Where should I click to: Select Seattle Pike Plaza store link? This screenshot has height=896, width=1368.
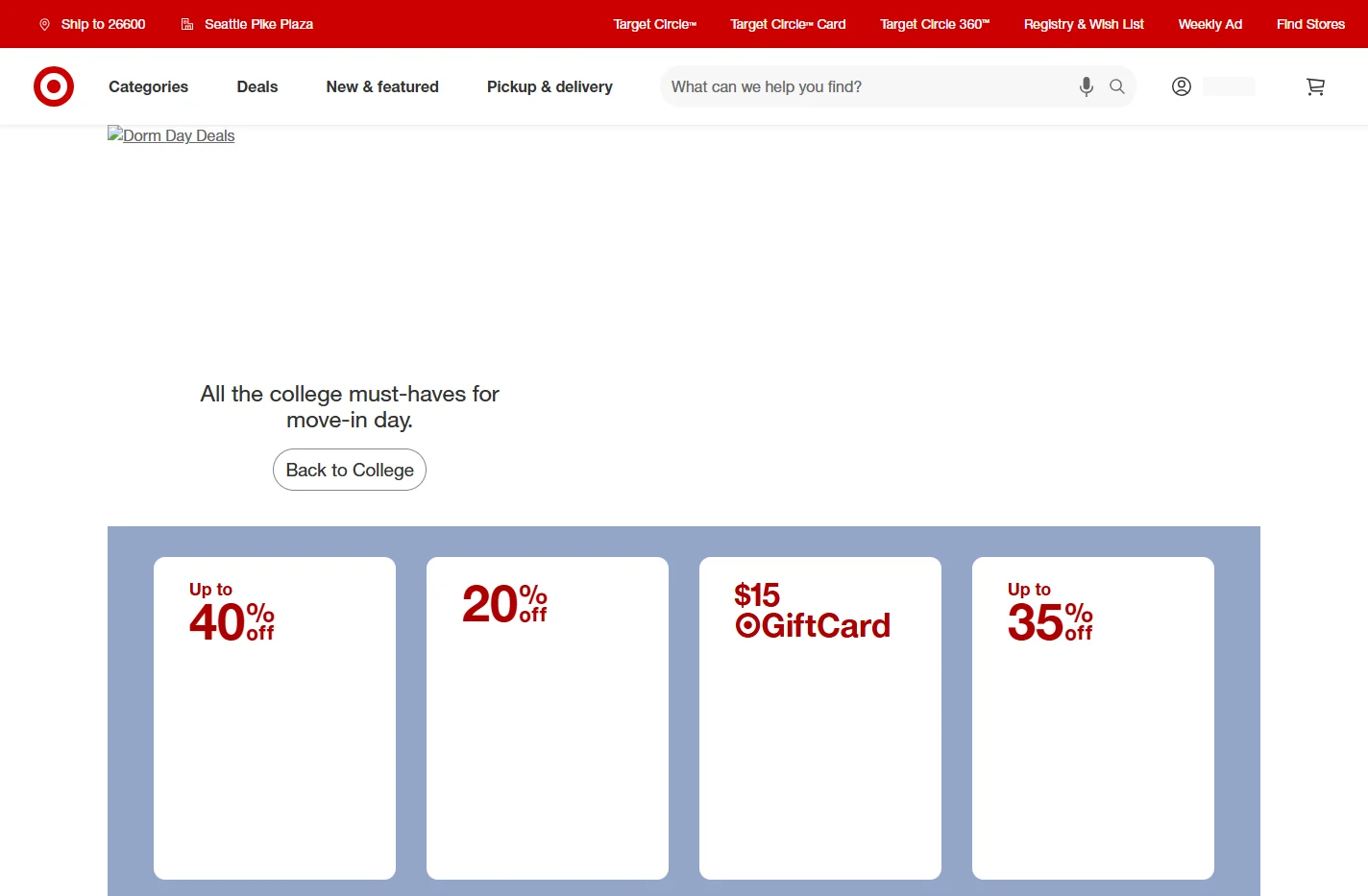(x=258, y=24)
